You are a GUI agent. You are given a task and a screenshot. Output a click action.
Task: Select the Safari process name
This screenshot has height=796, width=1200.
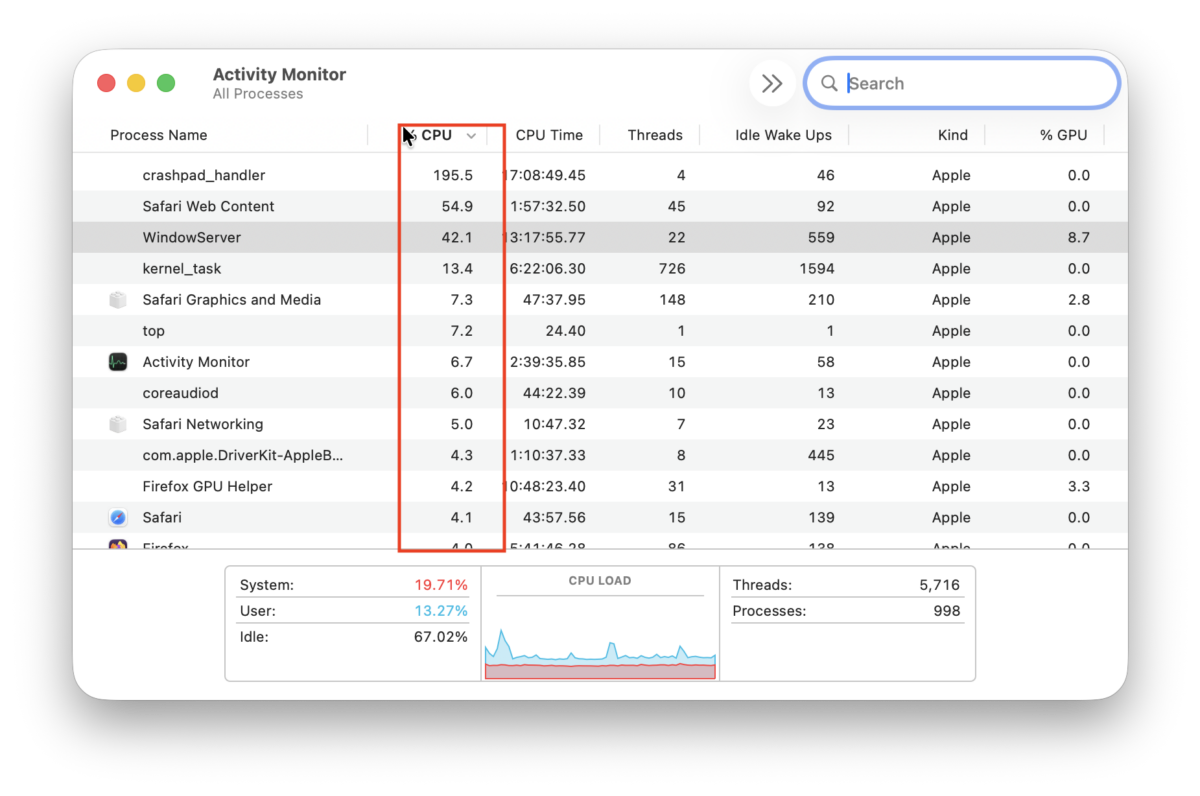coord(162,517)
